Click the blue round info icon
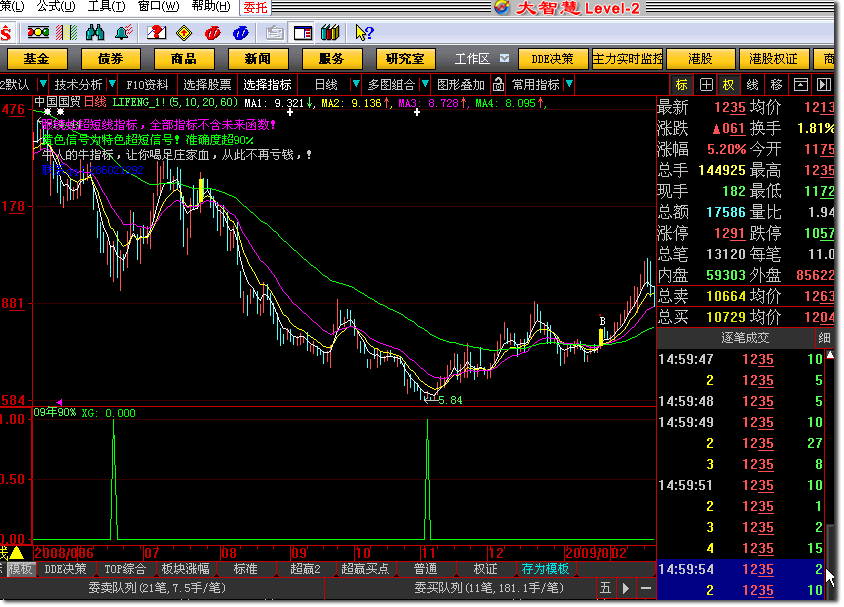This screenshot has height=607, width=844. tap(241, 33)
